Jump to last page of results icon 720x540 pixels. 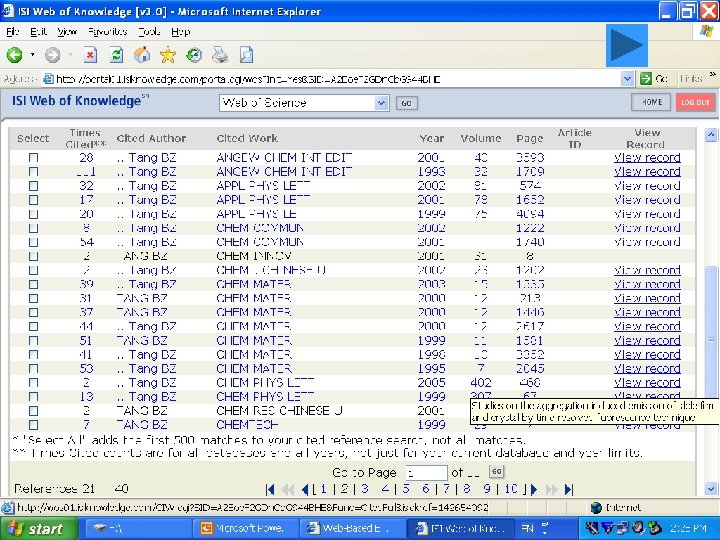pos(568,489)
